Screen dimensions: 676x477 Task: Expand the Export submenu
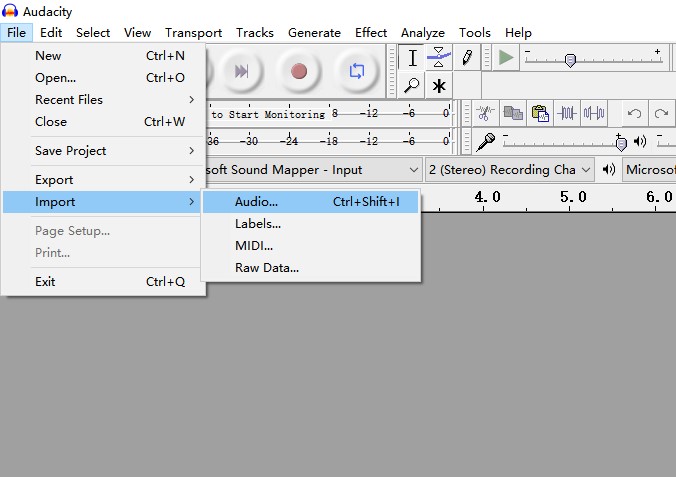pyautogui.click(x=103, y=180)
